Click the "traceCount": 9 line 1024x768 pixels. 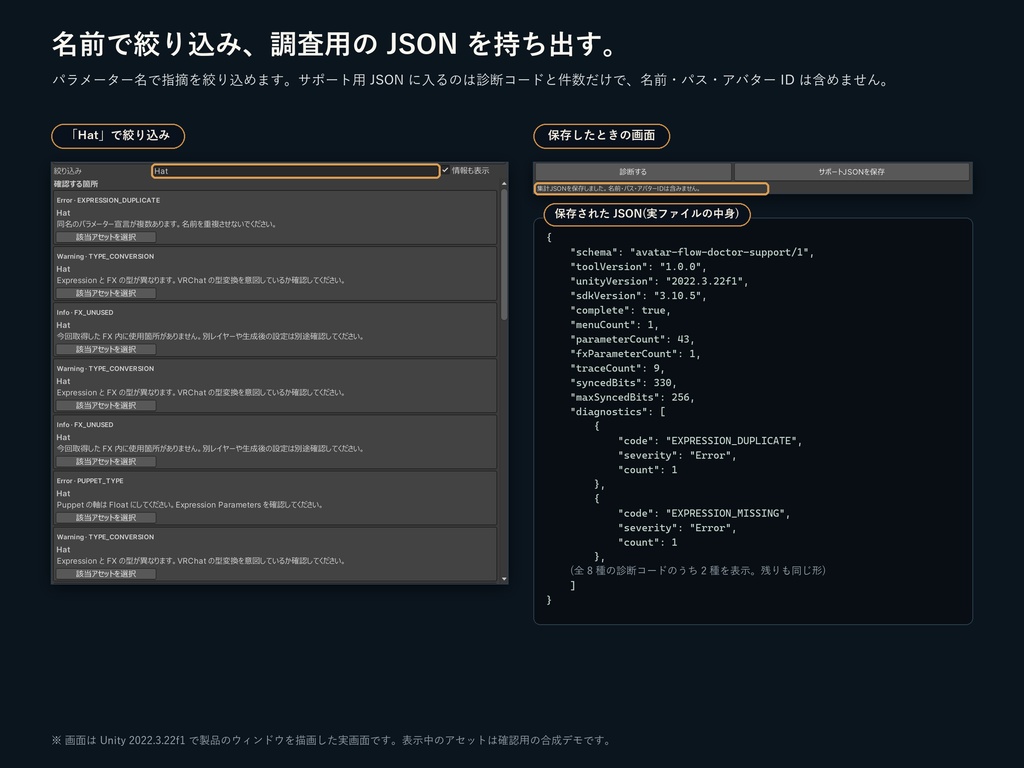[x=617, y=368]
